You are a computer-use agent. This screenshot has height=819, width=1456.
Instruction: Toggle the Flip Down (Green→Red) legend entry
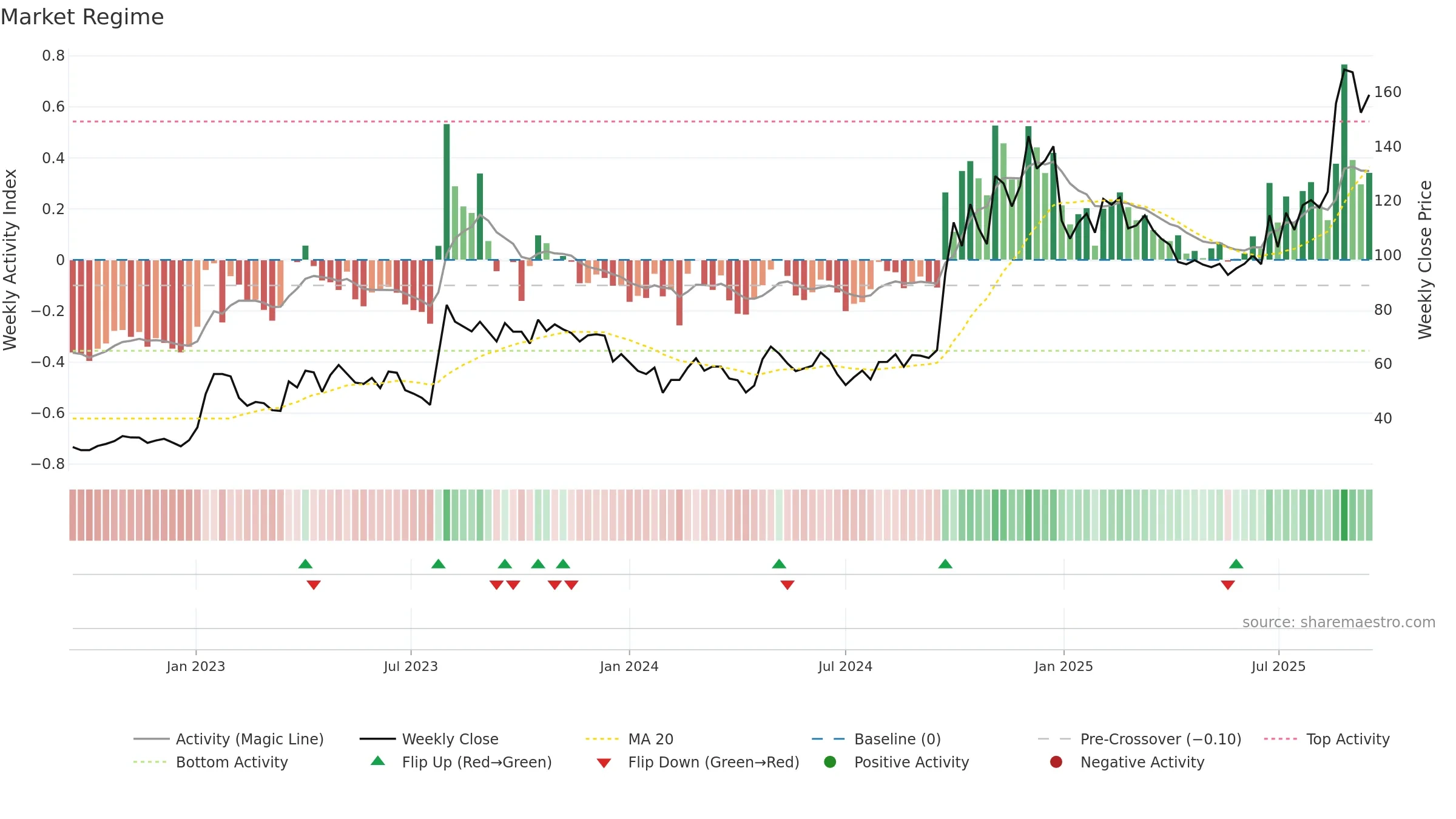click(698, 762)
